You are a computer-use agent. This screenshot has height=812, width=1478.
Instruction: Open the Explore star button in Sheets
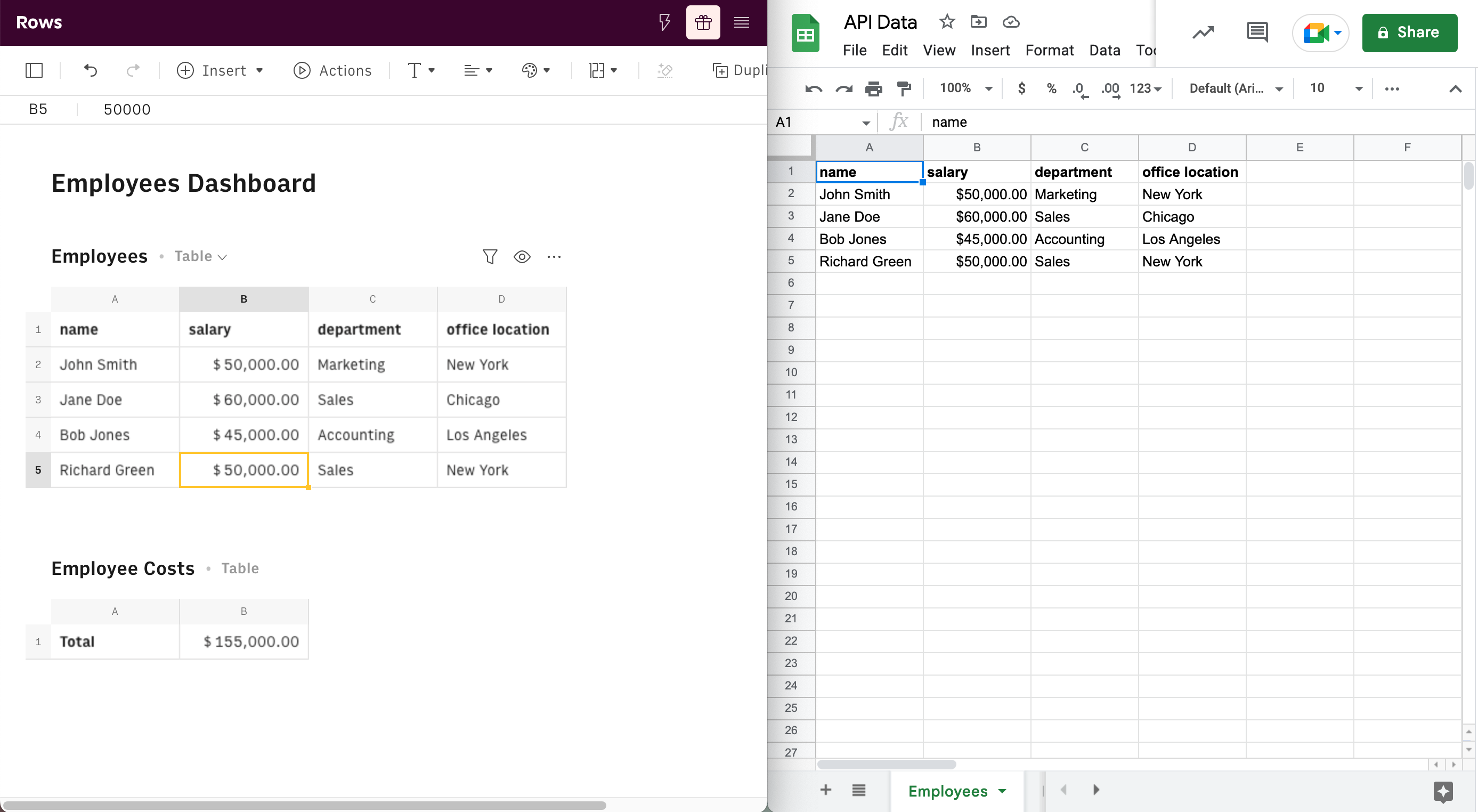[1442, 791]
